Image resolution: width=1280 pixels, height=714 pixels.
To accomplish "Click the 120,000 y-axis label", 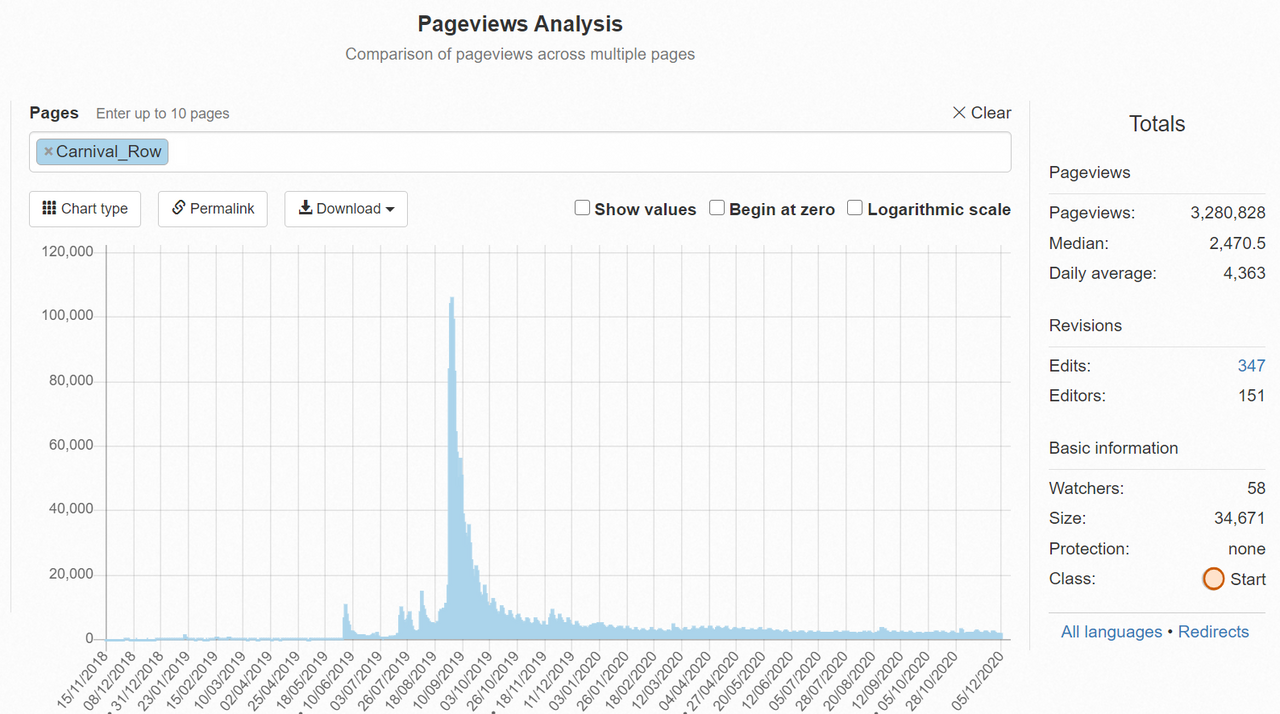I will (68, 252).
